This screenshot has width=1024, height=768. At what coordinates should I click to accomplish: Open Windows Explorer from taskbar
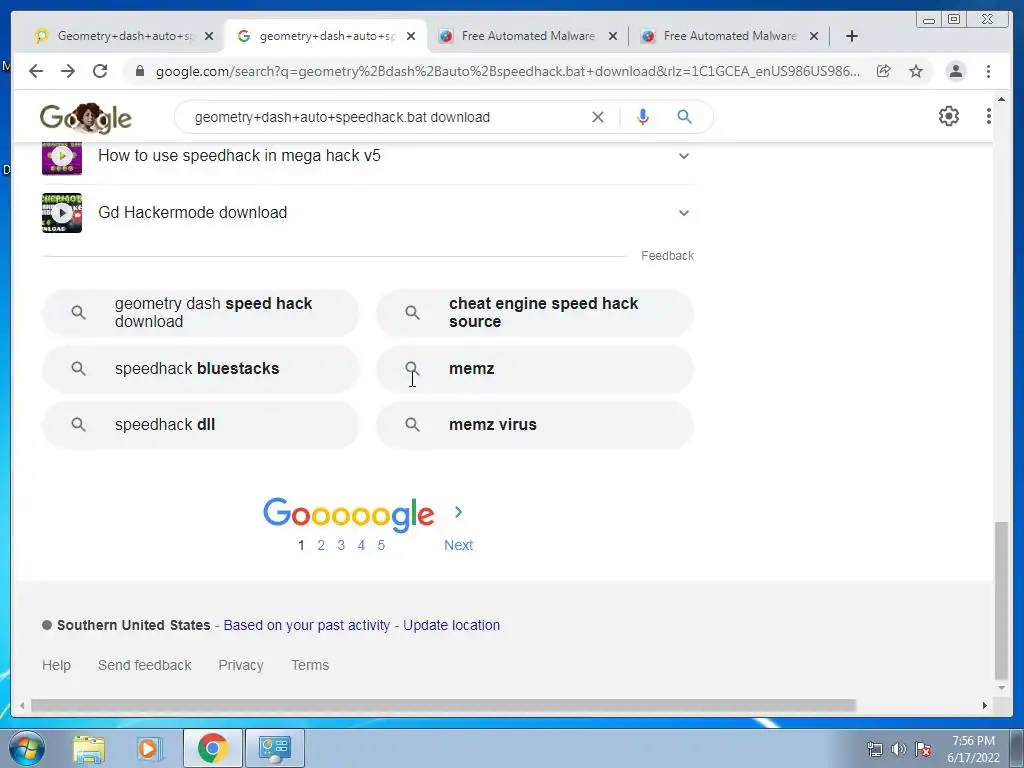point(89,748)
